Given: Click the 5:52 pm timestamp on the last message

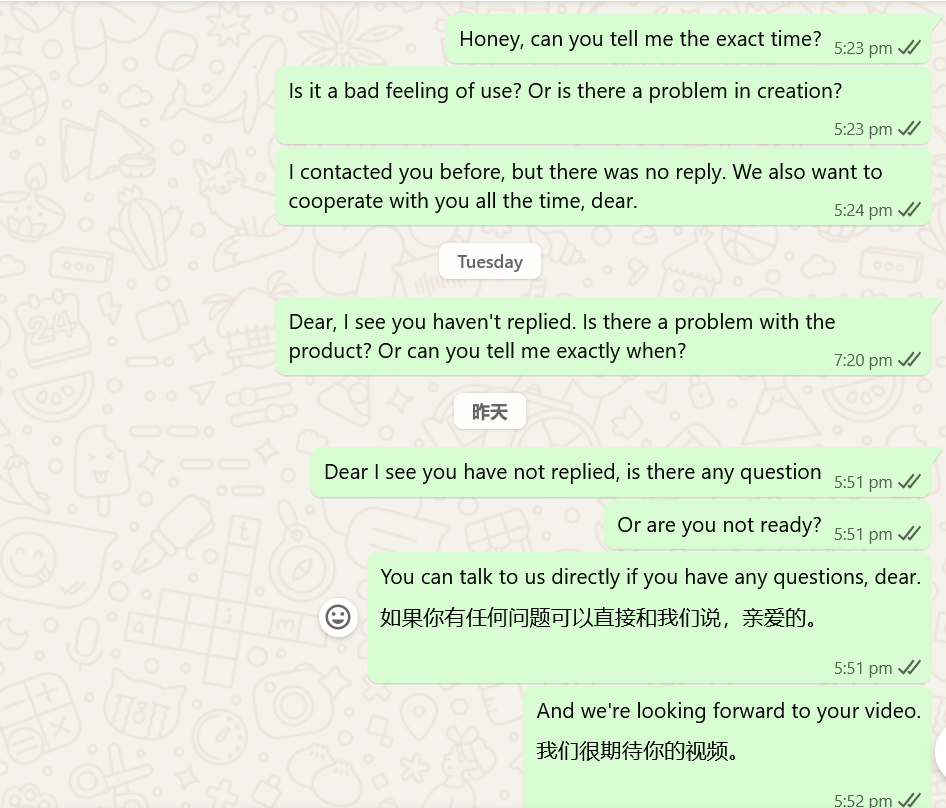Looking at the screenshot, I should click(862, 799).
